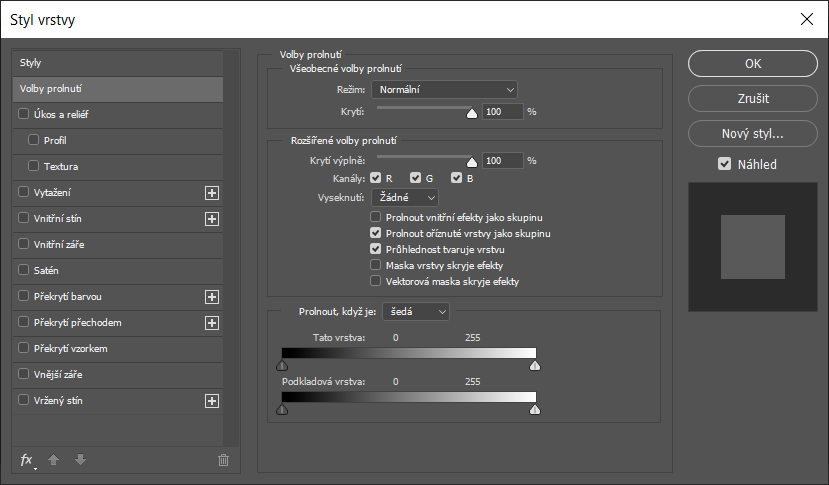Uncheck the R channel checkbox

376,178
